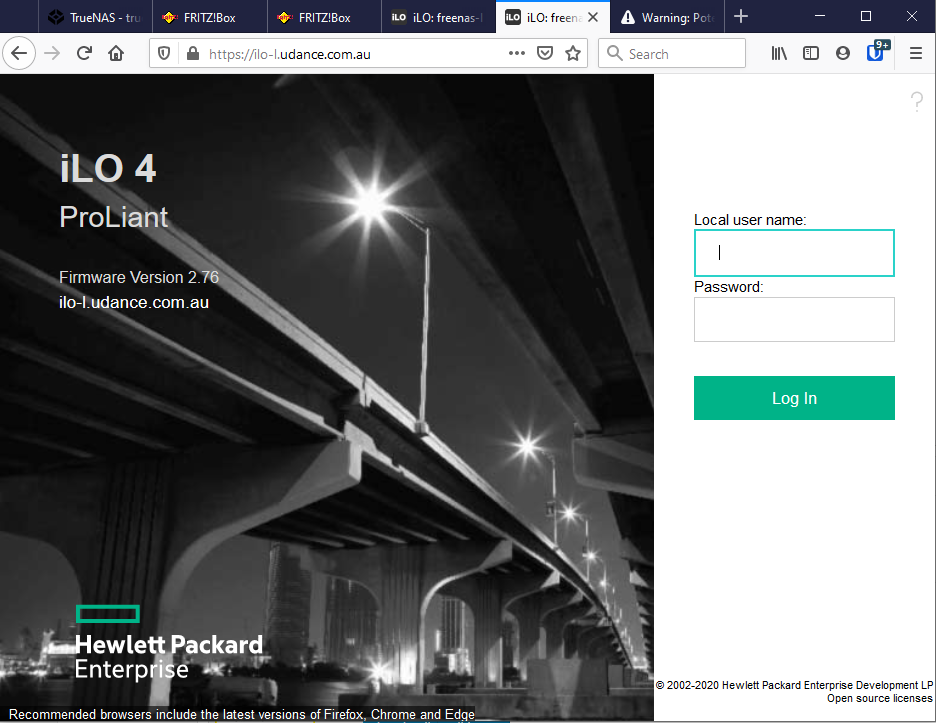Click the 2002-2020 HPE copyright text
The image size is (936, 723).
(x=794, y=685)
